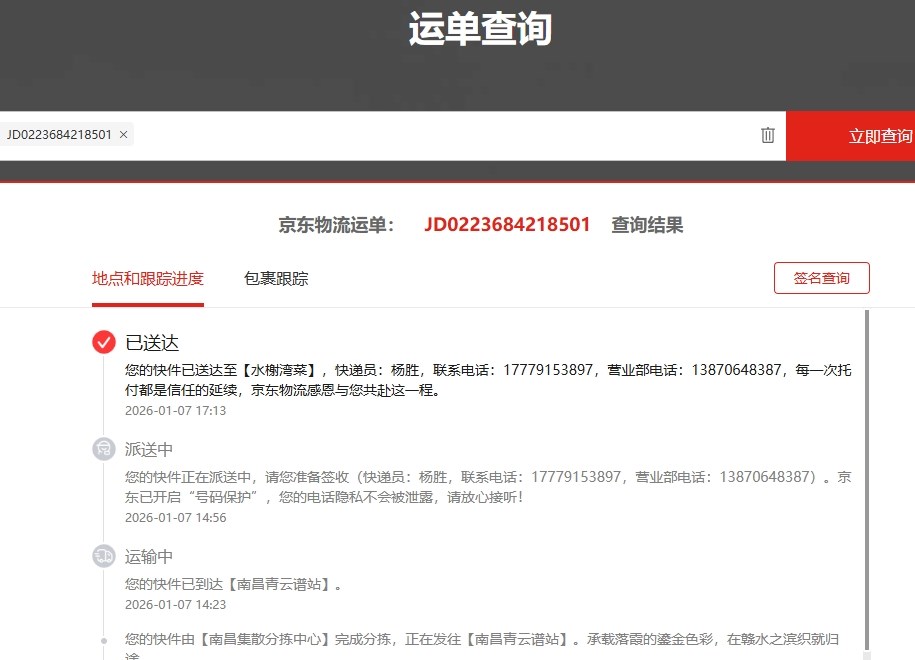Switch to the 包裹跟踪 tab

(276, 279)
